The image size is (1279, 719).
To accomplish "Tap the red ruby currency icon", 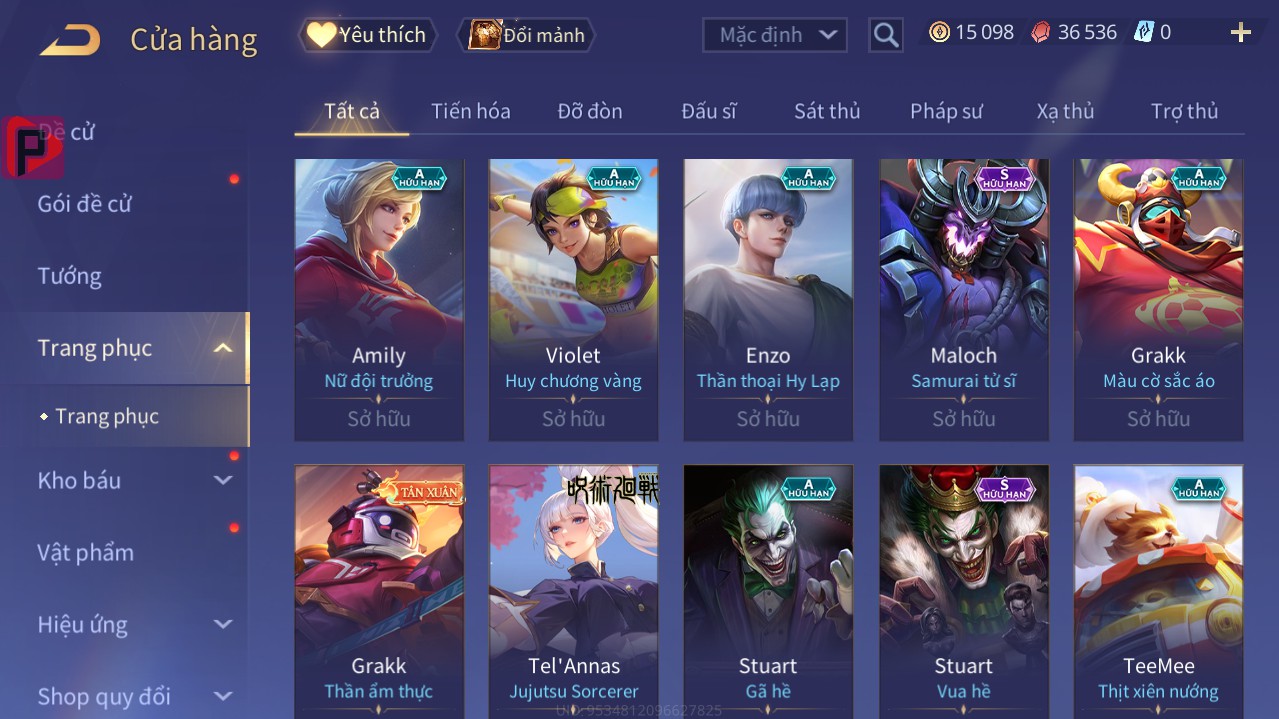I will 1041,32.
